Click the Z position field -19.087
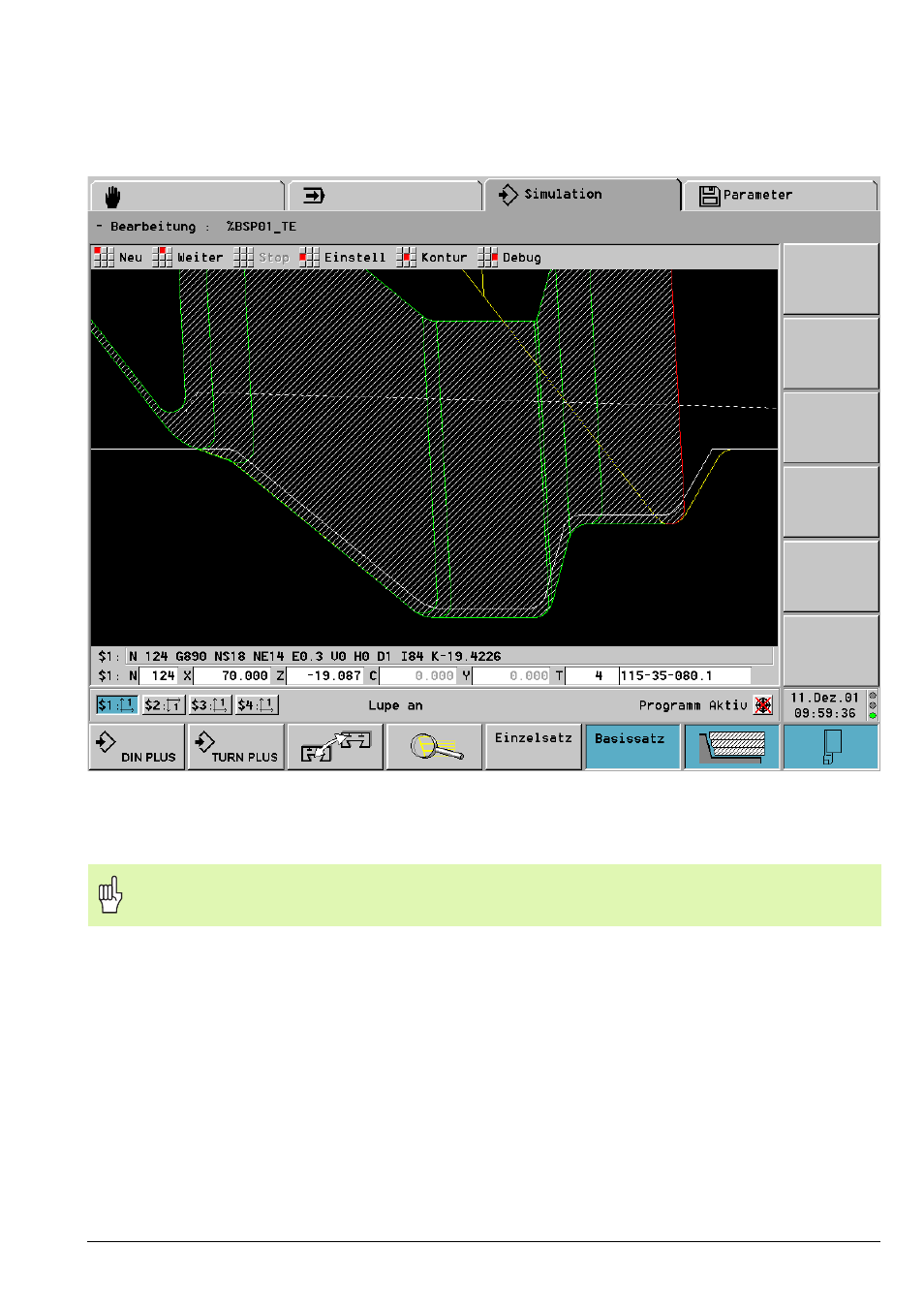Image resolution: width=924 pixels, height=1308 pixels. tap(325, 676)
